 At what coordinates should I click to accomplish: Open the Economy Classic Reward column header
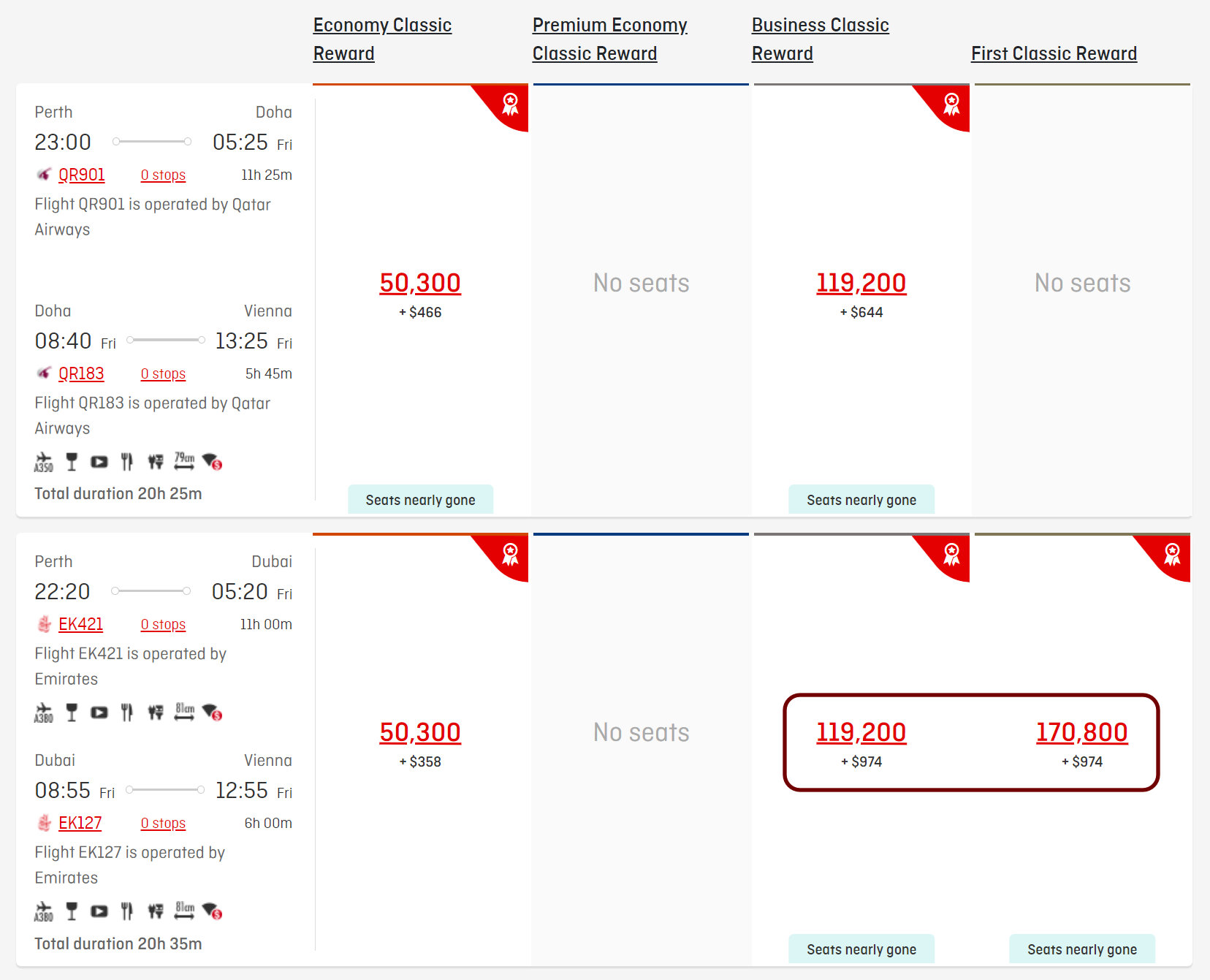382,39
